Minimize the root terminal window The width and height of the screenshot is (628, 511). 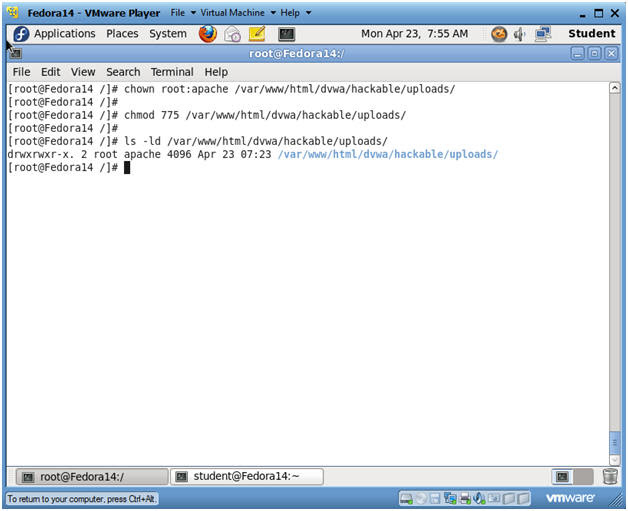577,53
